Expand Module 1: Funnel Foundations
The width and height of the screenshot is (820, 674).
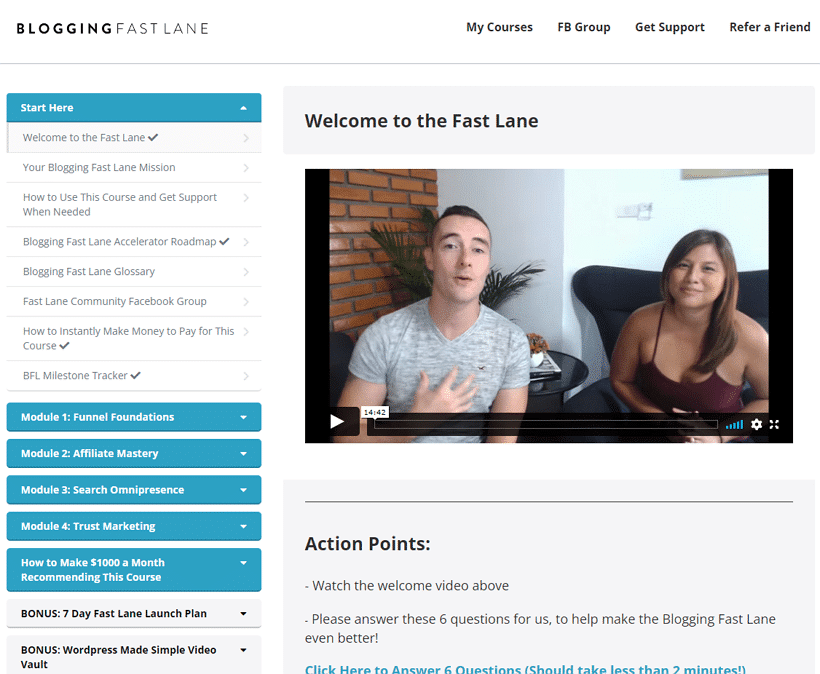click(134, 417)
